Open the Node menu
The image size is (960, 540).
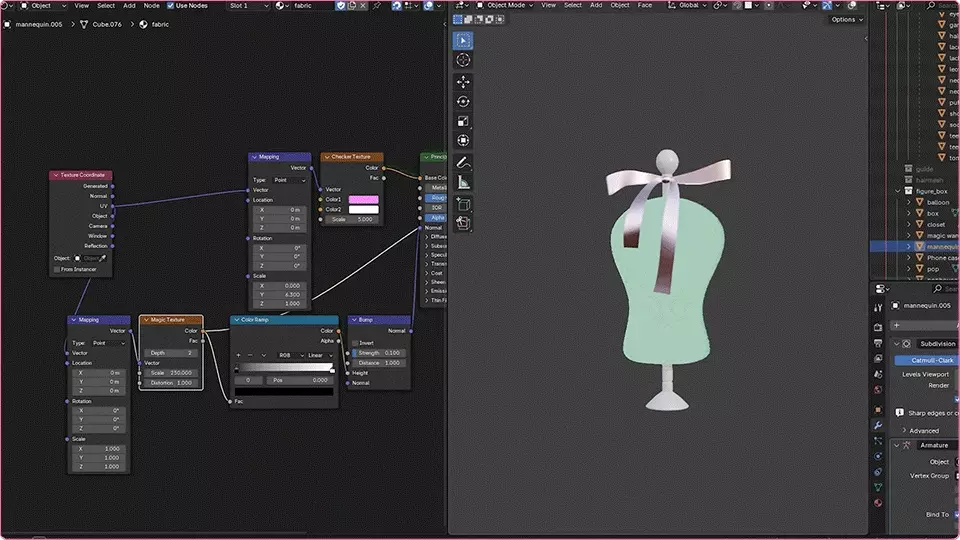(151, 6)
